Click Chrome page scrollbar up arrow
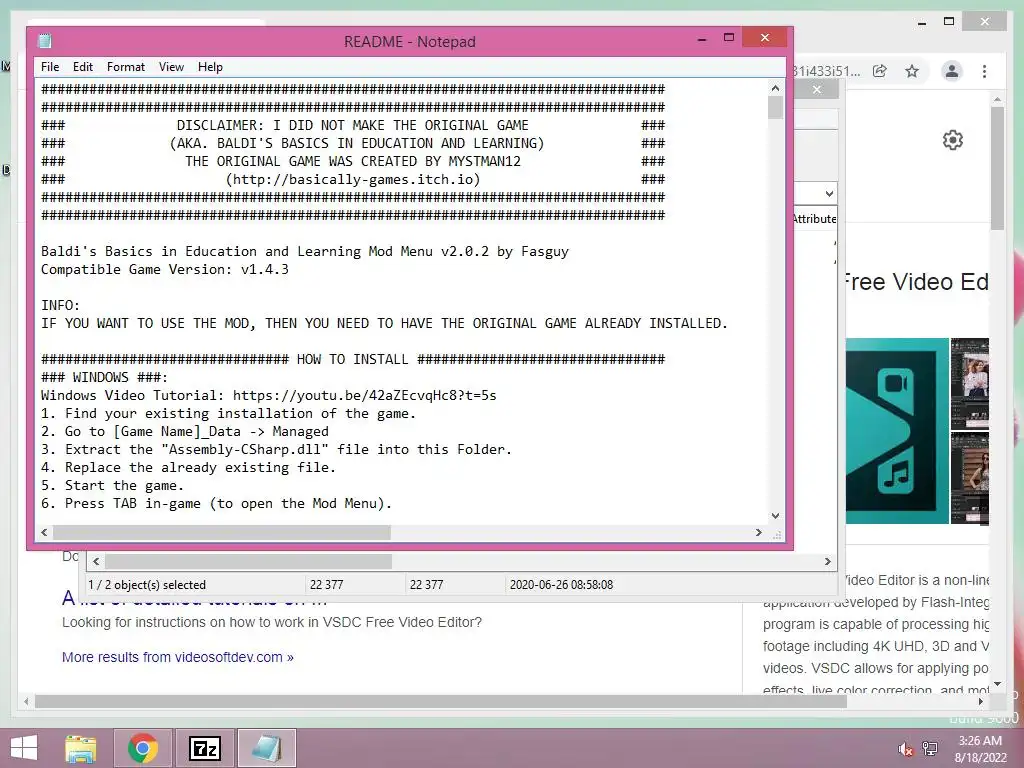The width and height of the screenshot is (1024, 768). coord(997,99)
